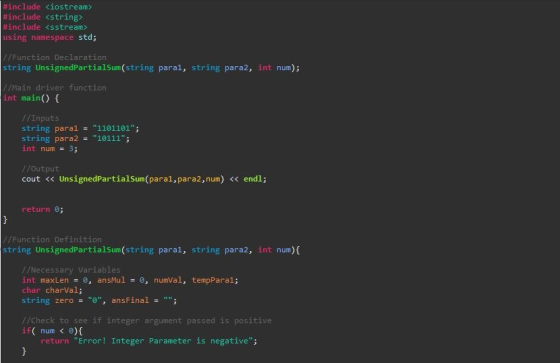Click the '//Necessary Variables' comment
This screenshot has height=363, width=560.
(71, 270)
